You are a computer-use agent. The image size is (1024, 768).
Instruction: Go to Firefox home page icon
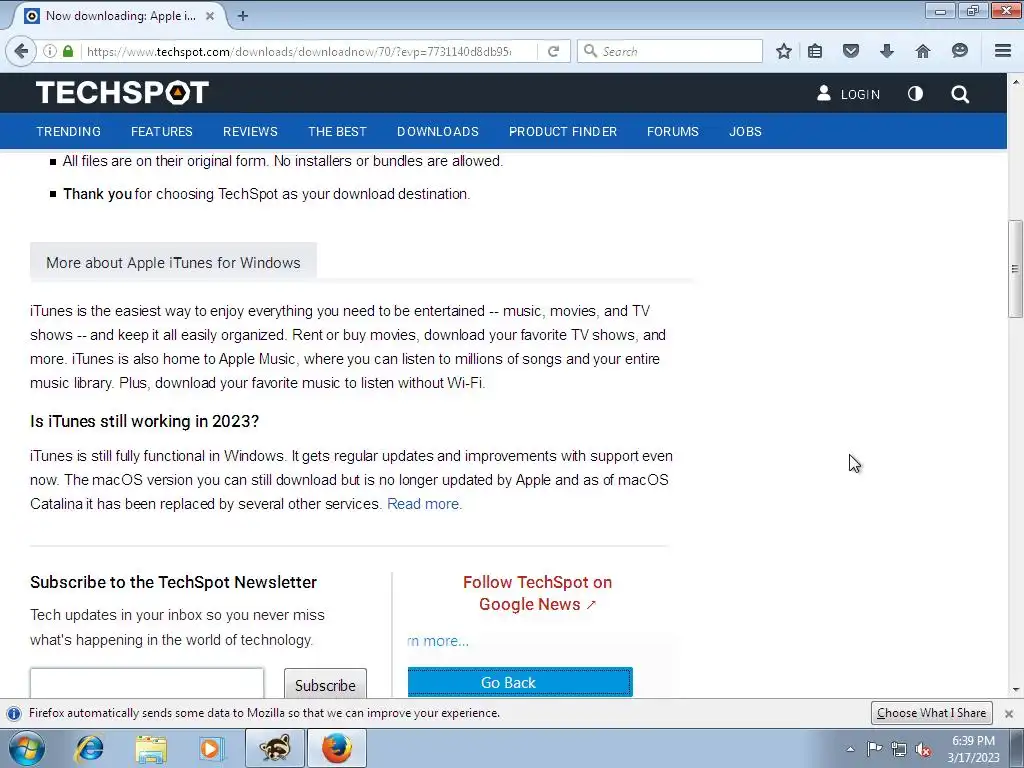click(x=922, y=51)
